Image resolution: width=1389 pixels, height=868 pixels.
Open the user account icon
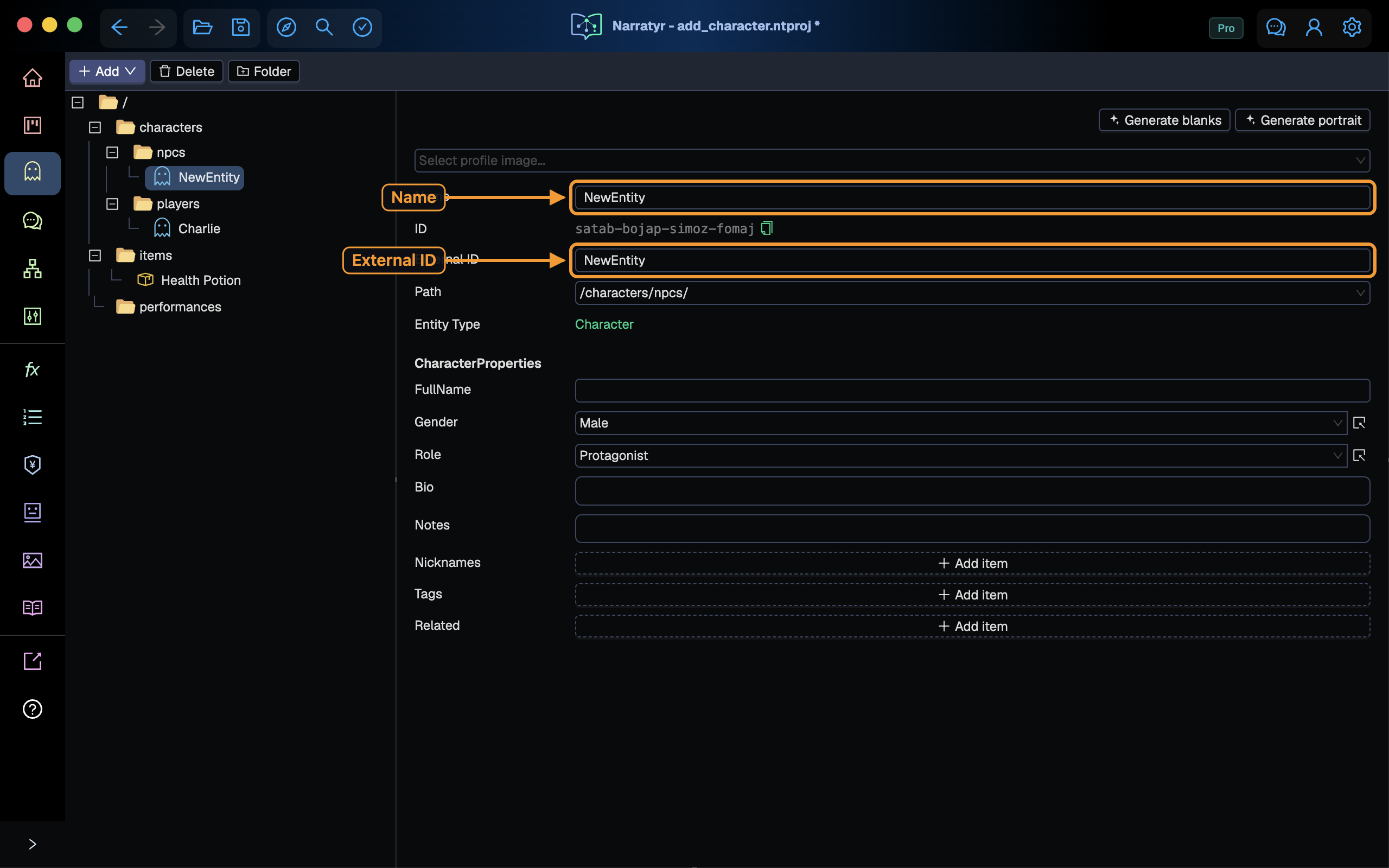click(x=1314, y=27)
